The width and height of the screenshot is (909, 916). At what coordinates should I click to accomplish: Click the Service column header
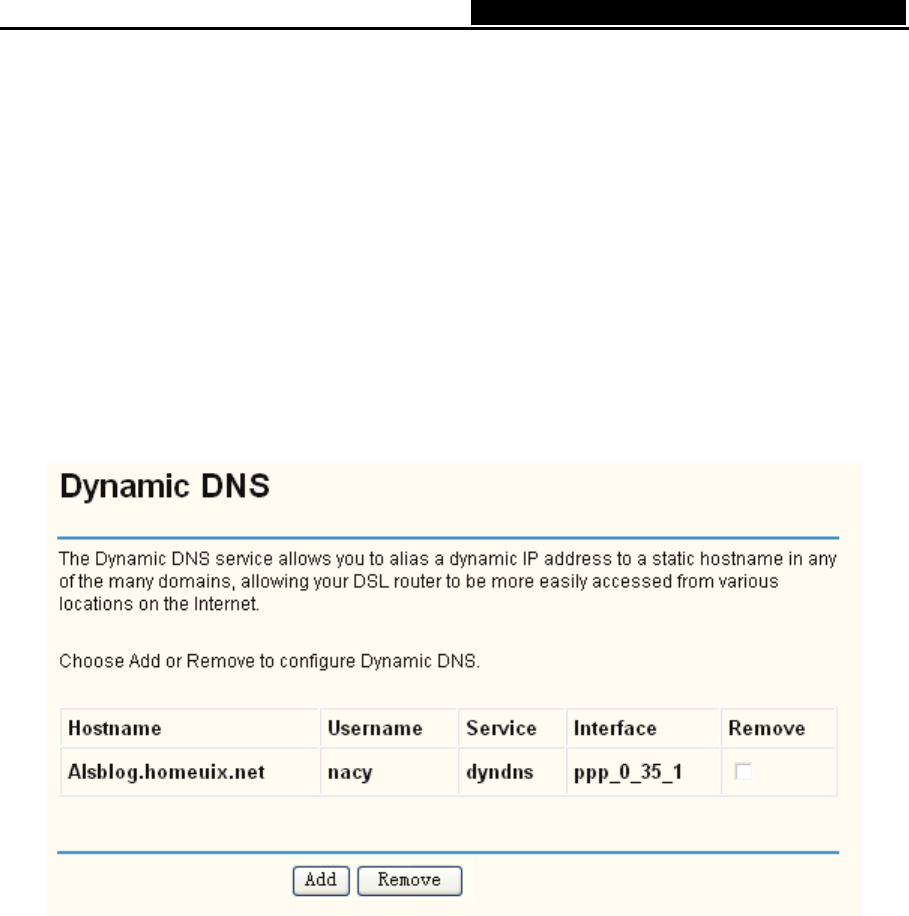(x=512, y=728)
